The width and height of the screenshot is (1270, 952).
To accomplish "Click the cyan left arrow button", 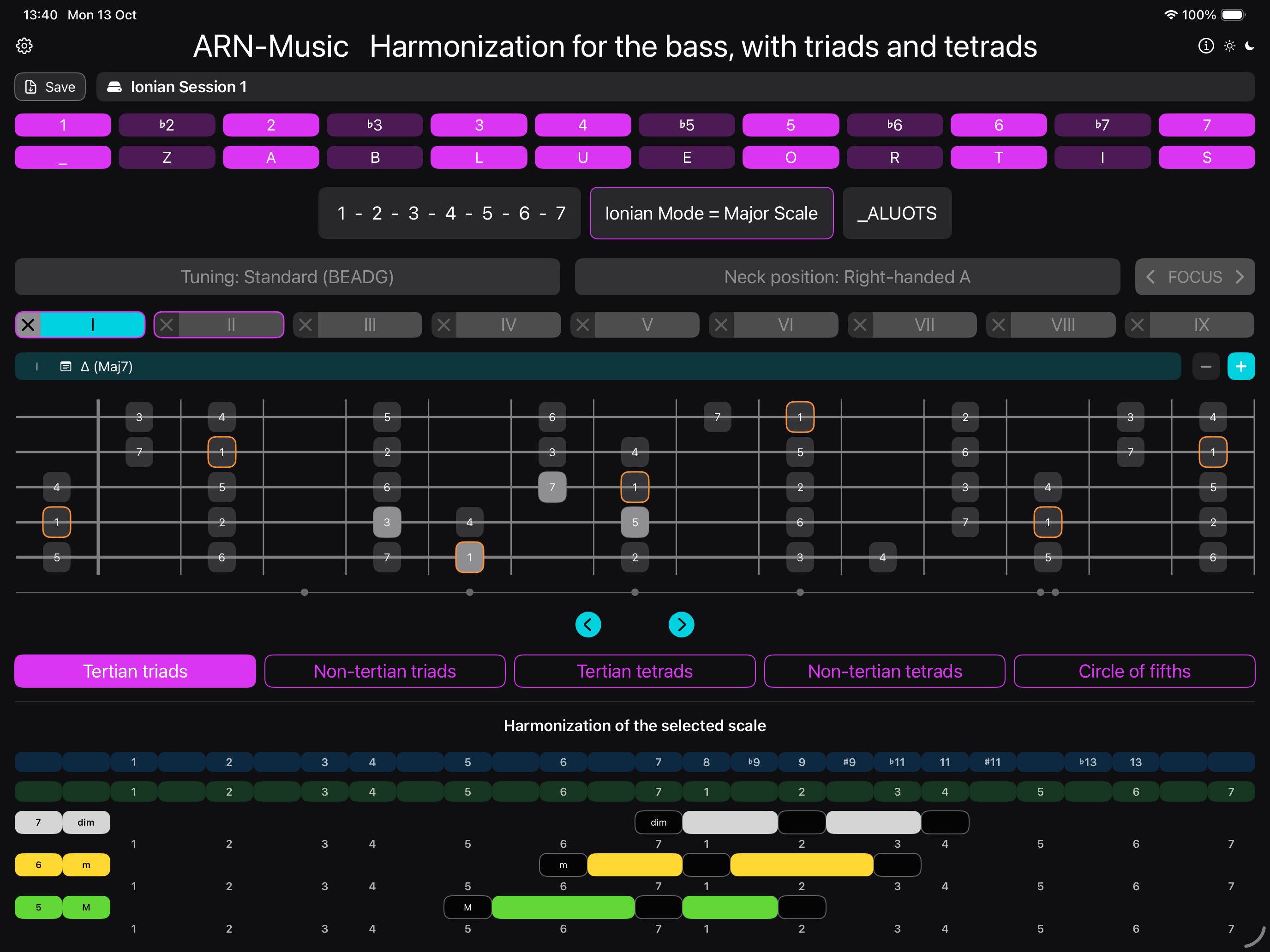I will point(588,625).
